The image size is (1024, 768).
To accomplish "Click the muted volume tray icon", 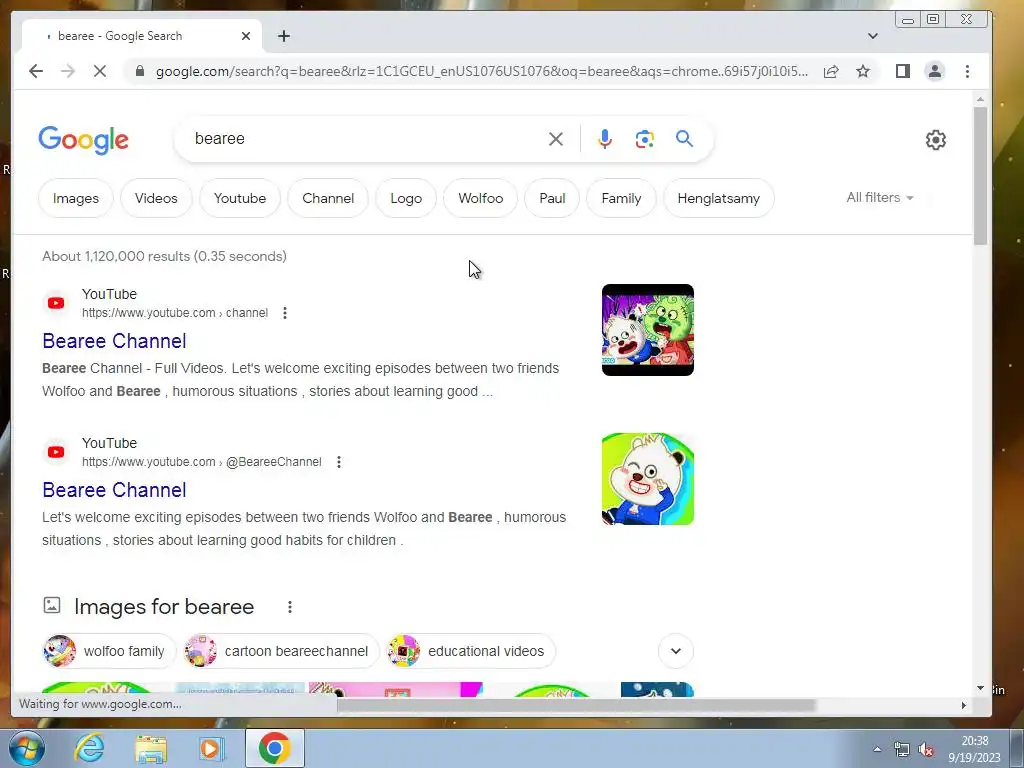I will [x=925, y=749].
